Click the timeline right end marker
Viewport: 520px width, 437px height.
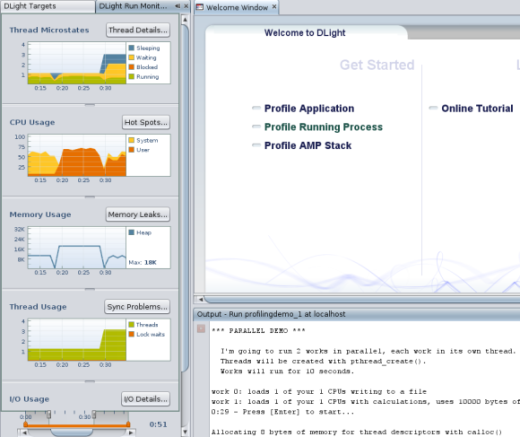click(x=128, y=424)
